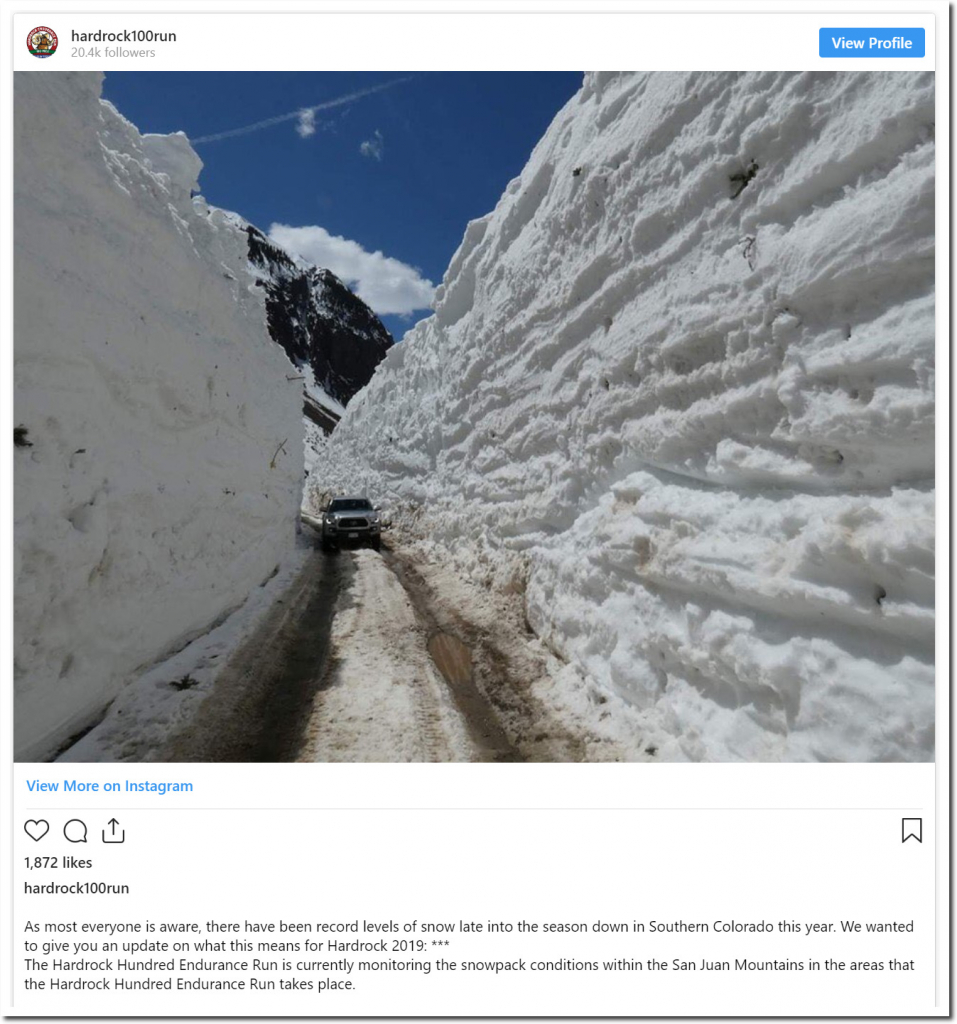Select the 20.4k followers text
This screenshot has height=1024, width=957.
(x=113, y=53)
